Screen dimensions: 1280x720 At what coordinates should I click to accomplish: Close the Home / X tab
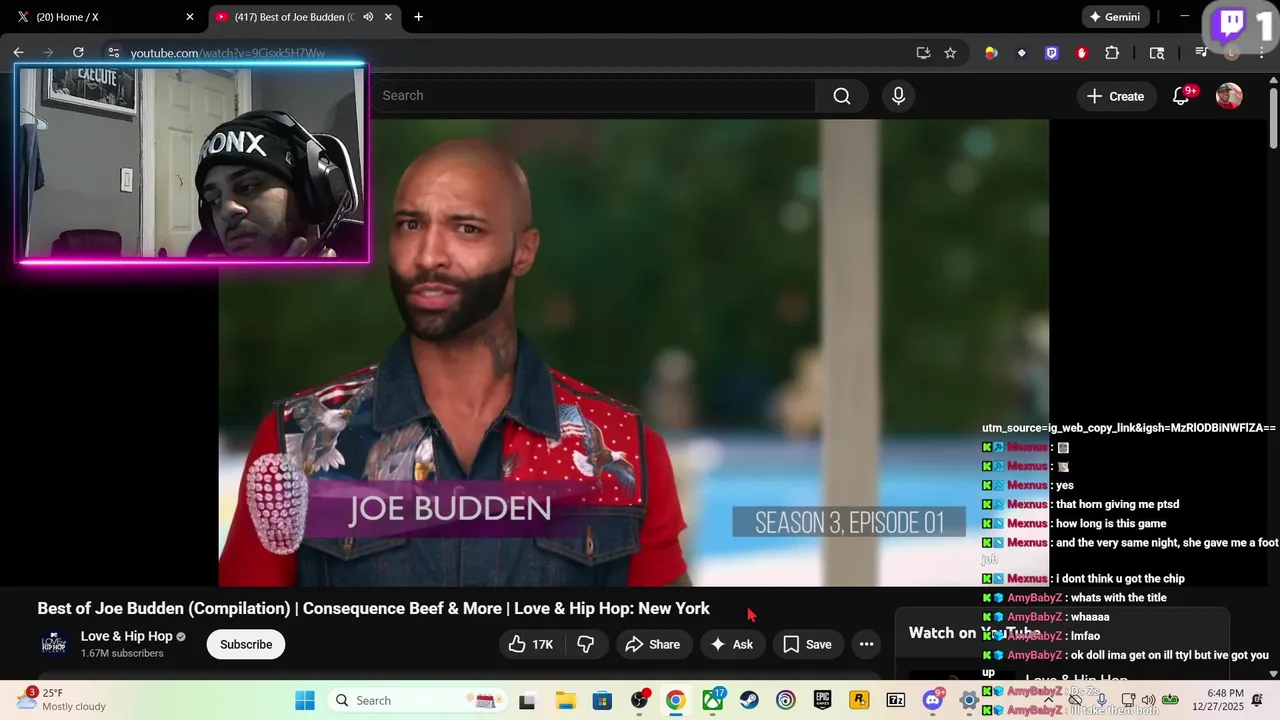190,17
